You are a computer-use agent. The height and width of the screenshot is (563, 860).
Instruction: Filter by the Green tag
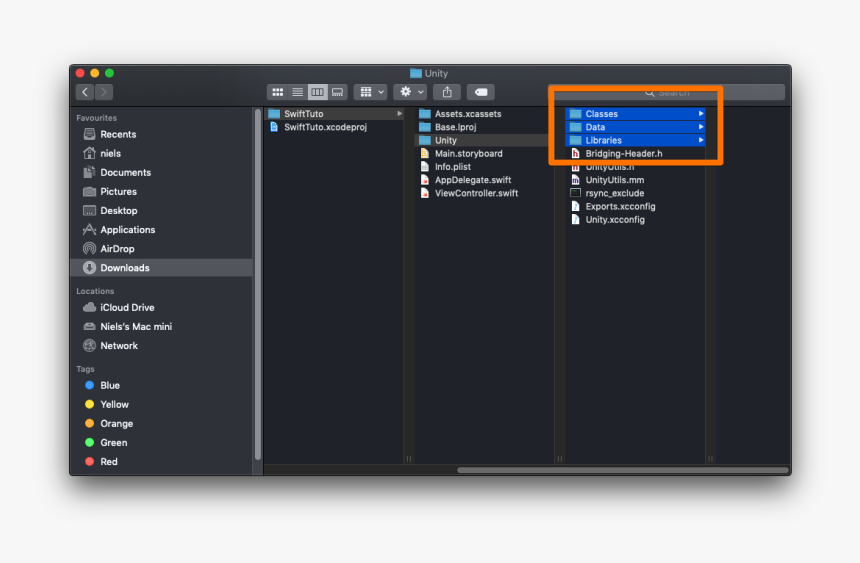click(x=162, y=443)
